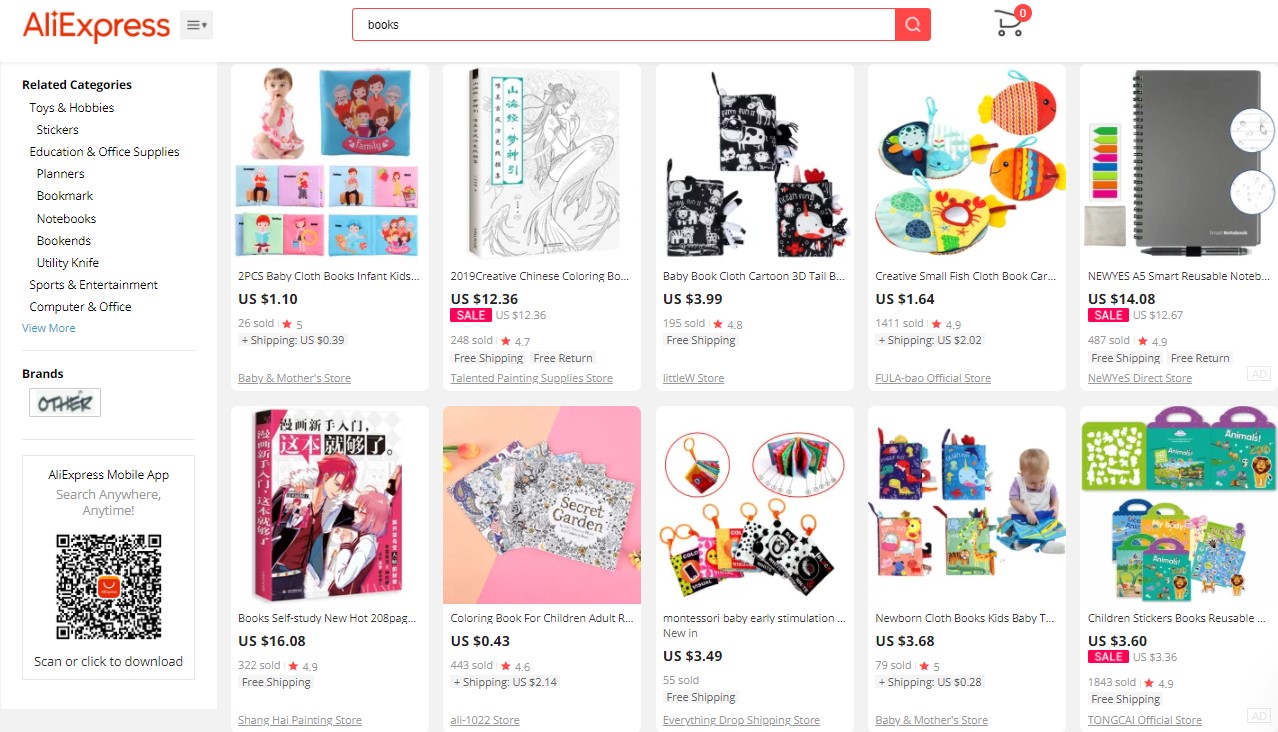The width and height of the screenshot is (1278, 732).
Task: Click the AD badge on NEWYES notebook
Action: [x=1260, y=373]
